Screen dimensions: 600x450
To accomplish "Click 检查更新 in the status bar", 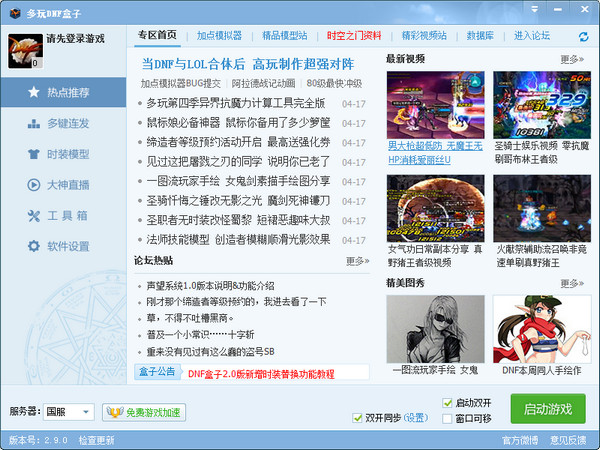I will (x=96, y=440).
